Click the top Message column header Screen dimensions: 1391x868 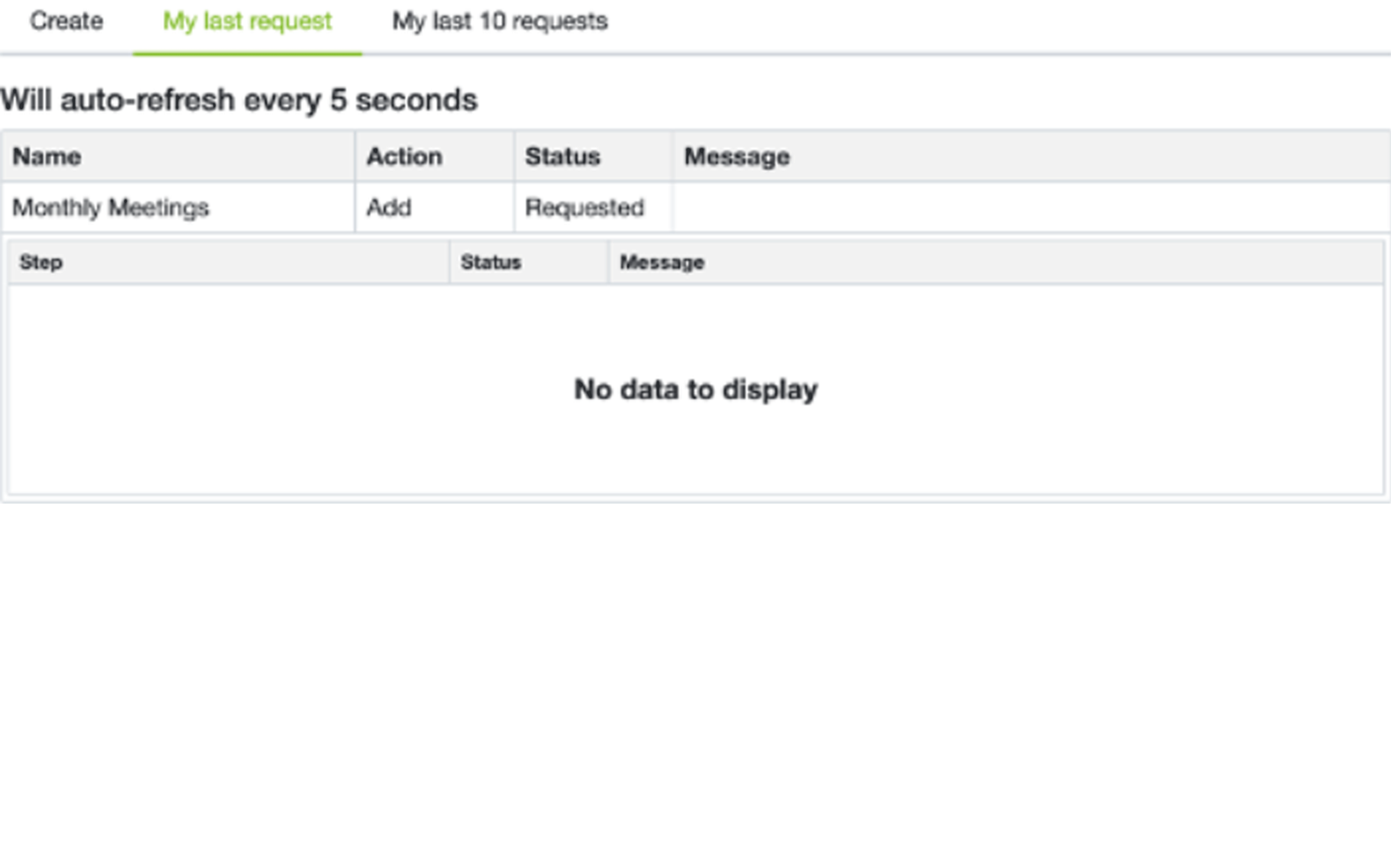coord(737,156)
